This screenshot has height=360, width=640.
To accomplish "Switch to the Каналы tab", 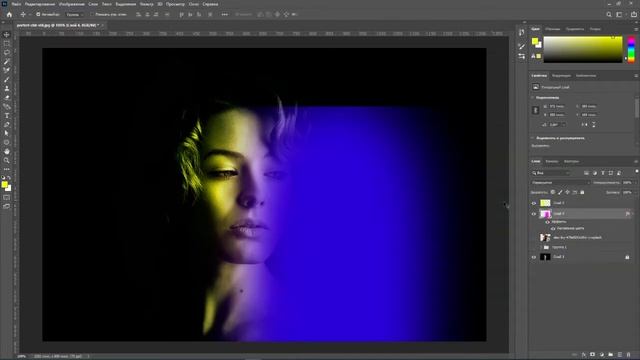I will 552,161.
